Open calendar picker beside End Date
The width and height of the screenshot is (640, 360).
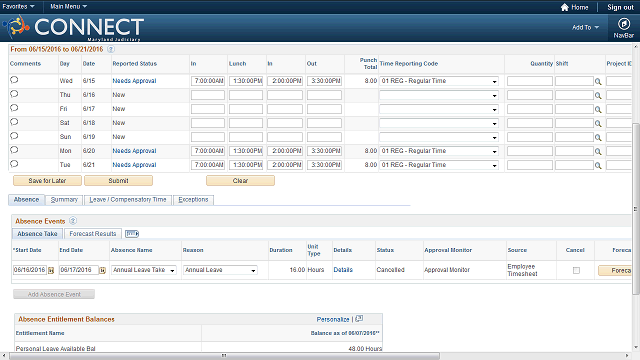click(x=102, y=270)
